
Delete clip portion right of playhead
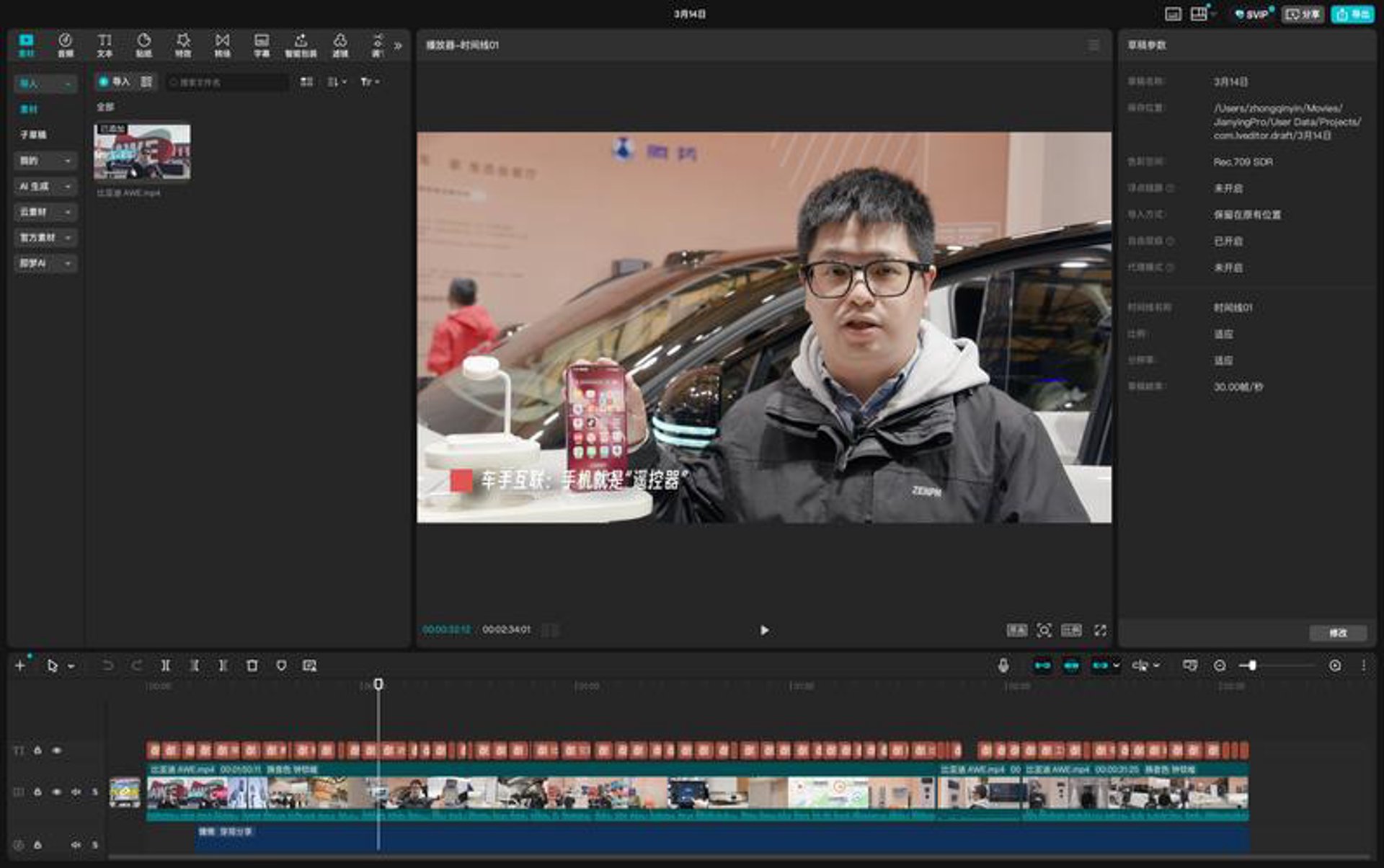point(223,665)
